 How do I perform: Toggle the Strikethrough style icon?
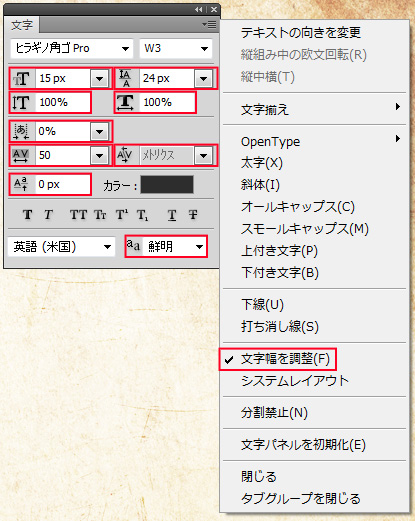tap(193, 215)
